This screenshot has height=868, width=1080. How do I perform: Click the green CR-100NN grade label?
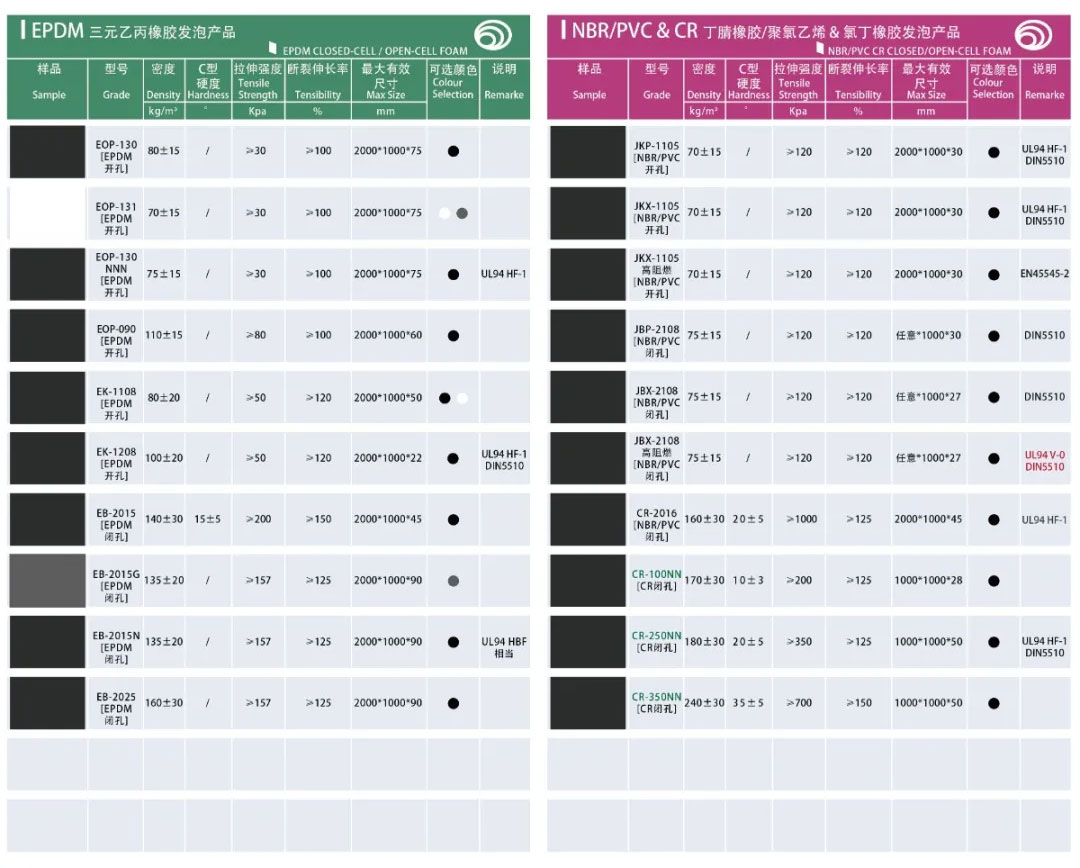[656, 574]
